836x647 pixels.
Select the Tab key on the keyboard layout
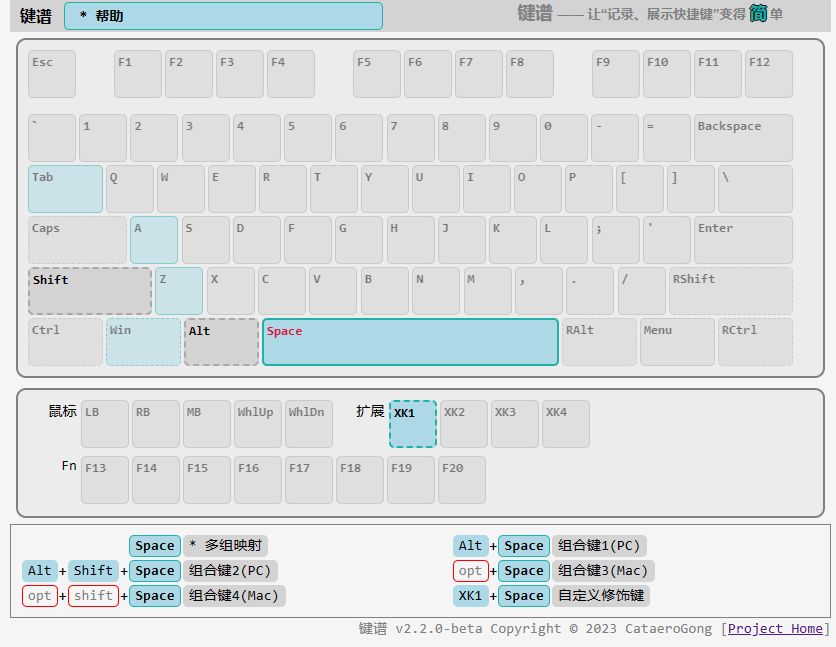pos(65,189)
